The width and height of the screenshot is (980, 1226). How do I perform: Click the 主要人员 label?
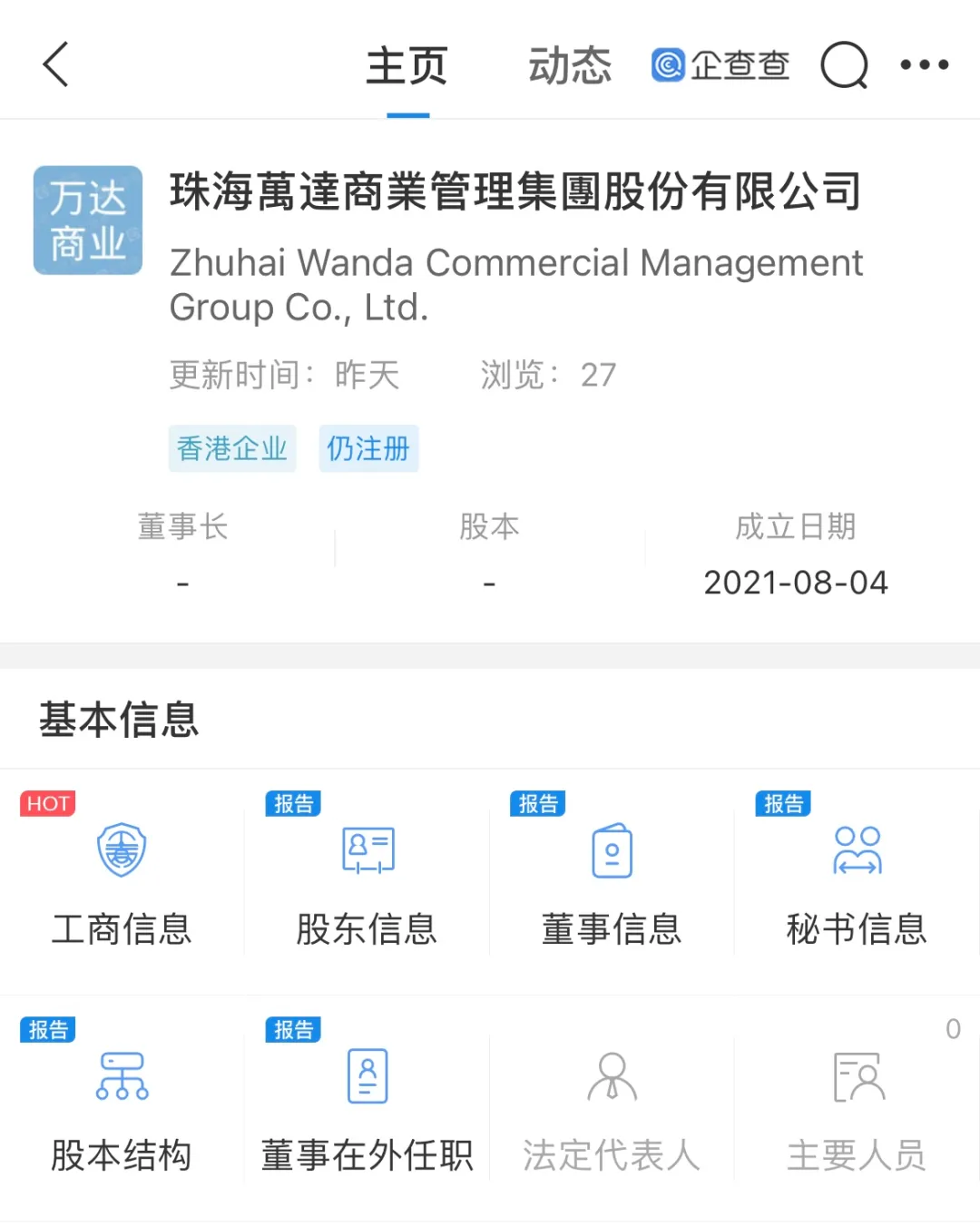[857, 1155]
